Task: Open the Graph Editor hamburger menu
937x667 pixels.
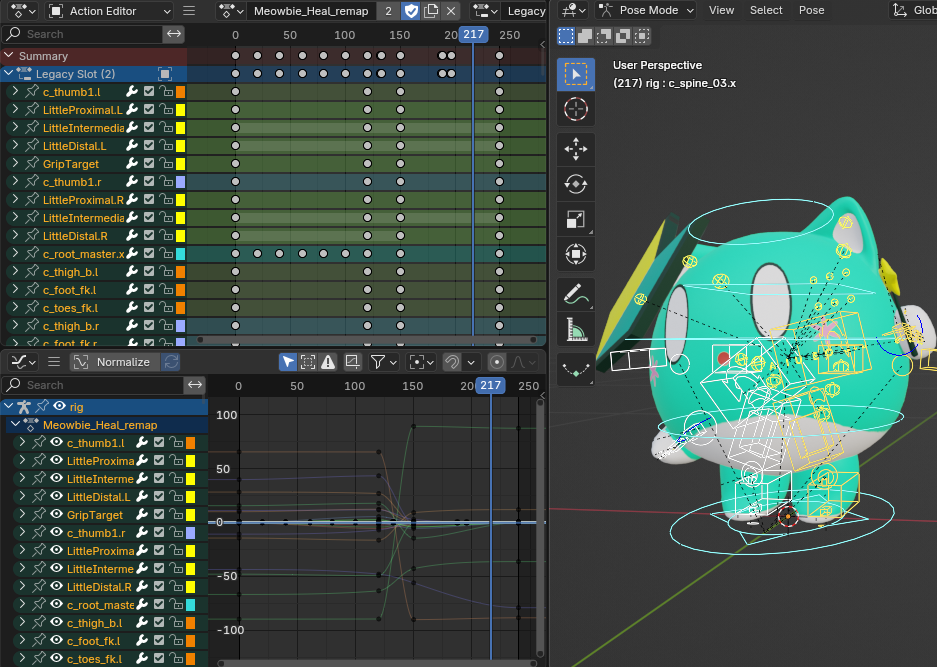Action: 54,362
